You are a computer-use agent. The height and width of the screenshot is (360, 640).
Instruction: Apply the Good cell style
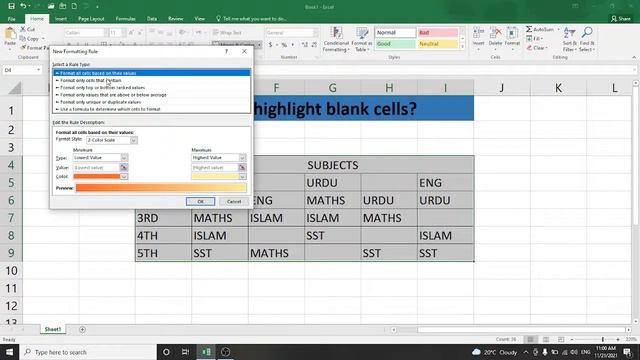(395, 44)
